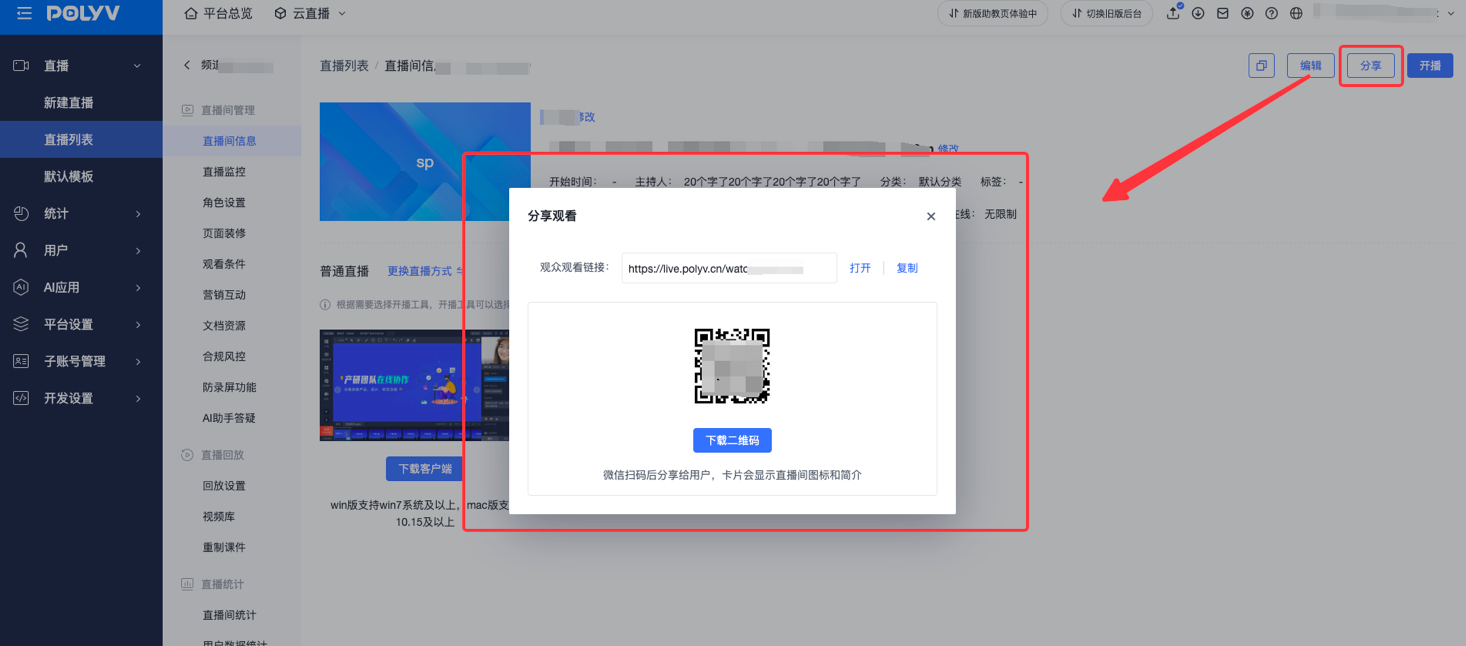Click the 用户 person icon
The image size is (1466, 646).
(x=21, y=251)
